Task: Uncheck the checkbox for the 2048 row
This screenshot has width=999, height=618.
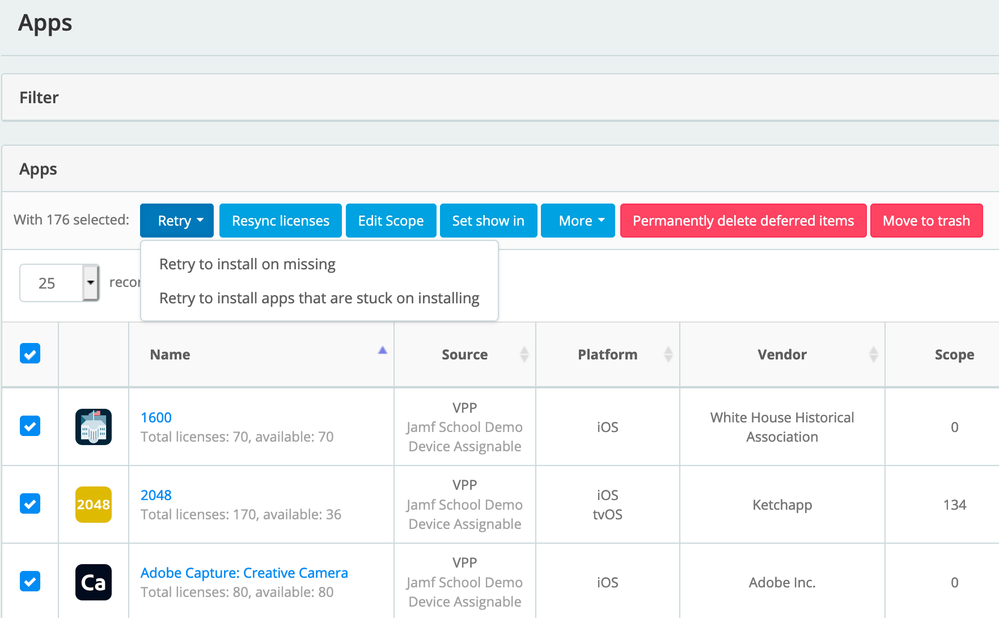Action: [30, 503]
